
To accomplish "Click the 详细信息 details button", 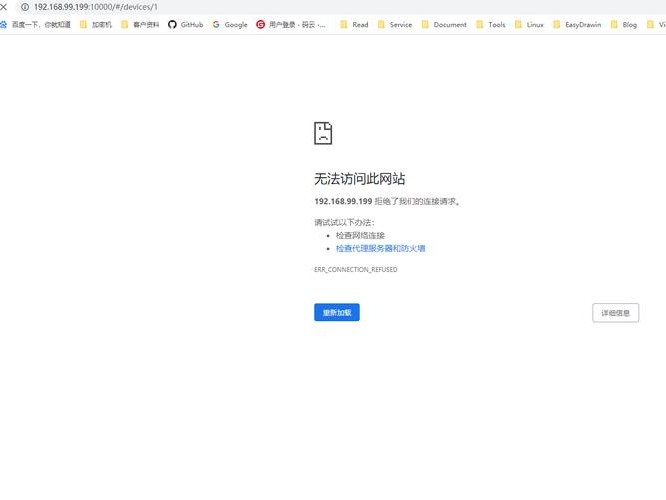I will (615, 313).
